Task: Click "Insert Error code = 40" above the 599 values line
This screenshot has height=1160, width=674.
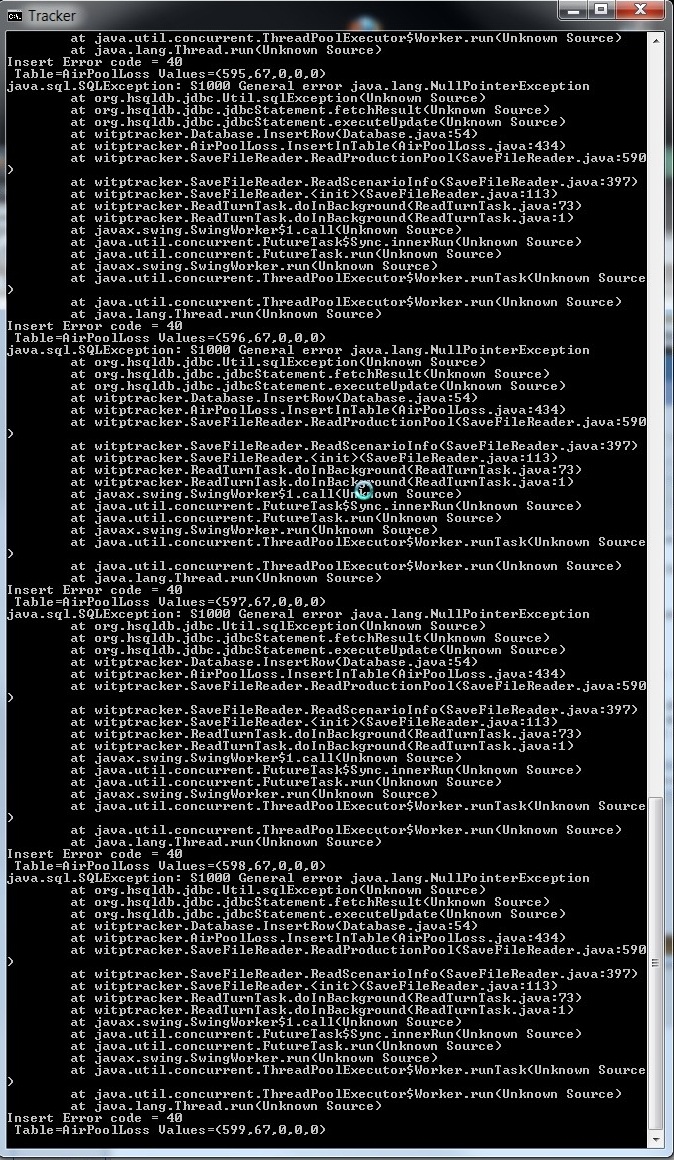Action: (x=95, y=1118)
